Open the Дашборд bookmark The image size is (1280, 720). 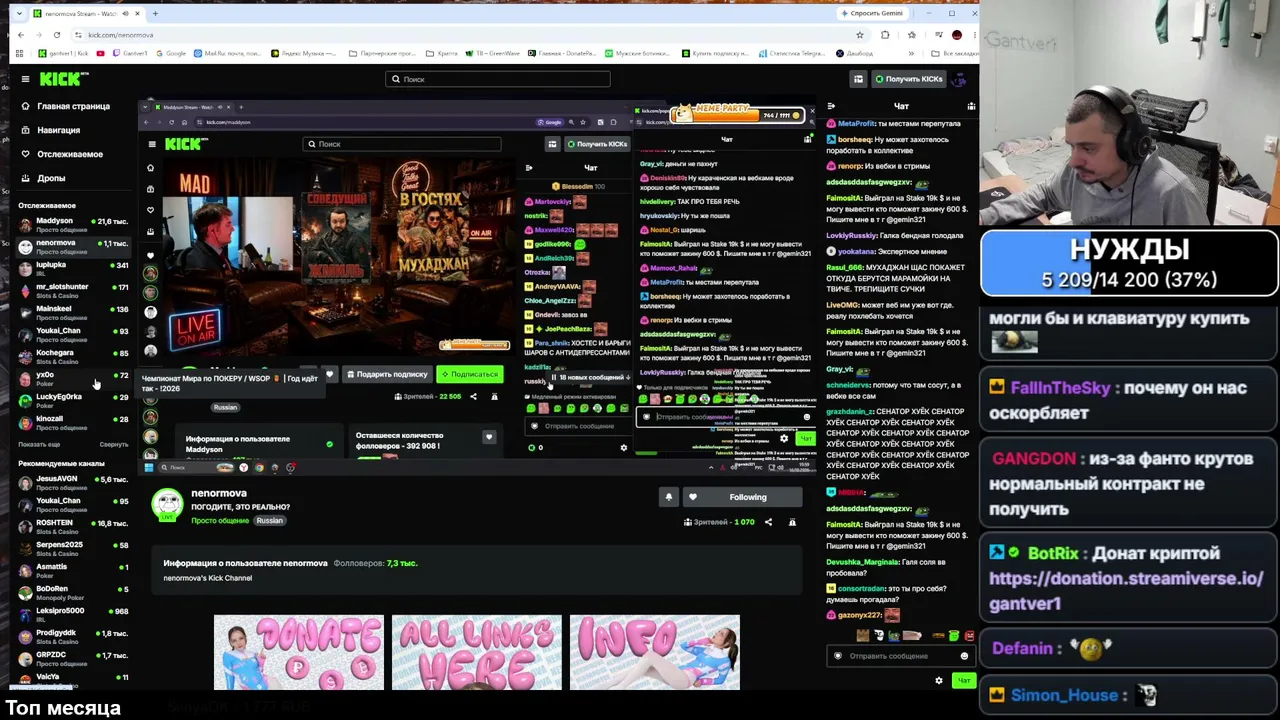853,53
